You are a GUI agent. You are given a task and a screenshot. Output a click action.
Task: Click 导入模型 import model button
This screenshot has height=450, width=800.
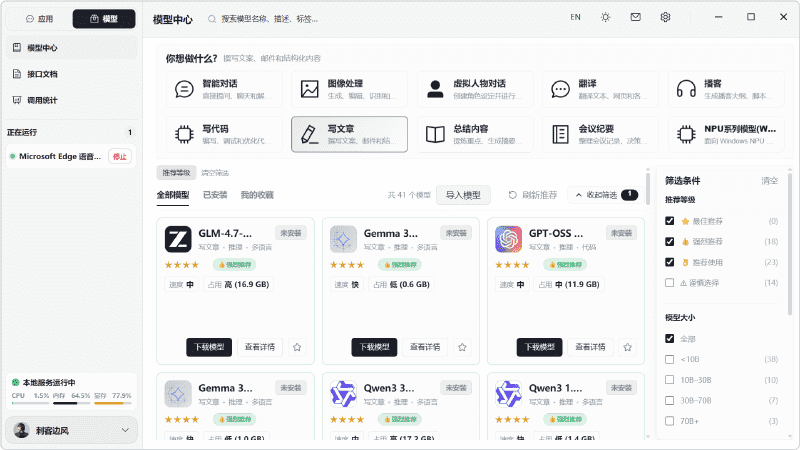(x=463, y=195)
